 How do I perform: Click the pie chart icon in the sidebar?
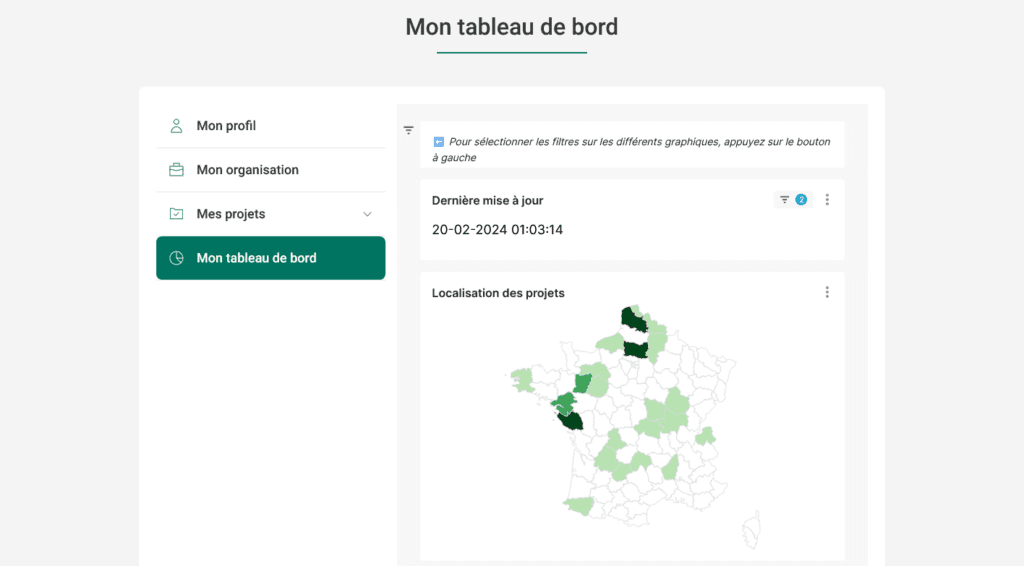(x=176, y=258)
